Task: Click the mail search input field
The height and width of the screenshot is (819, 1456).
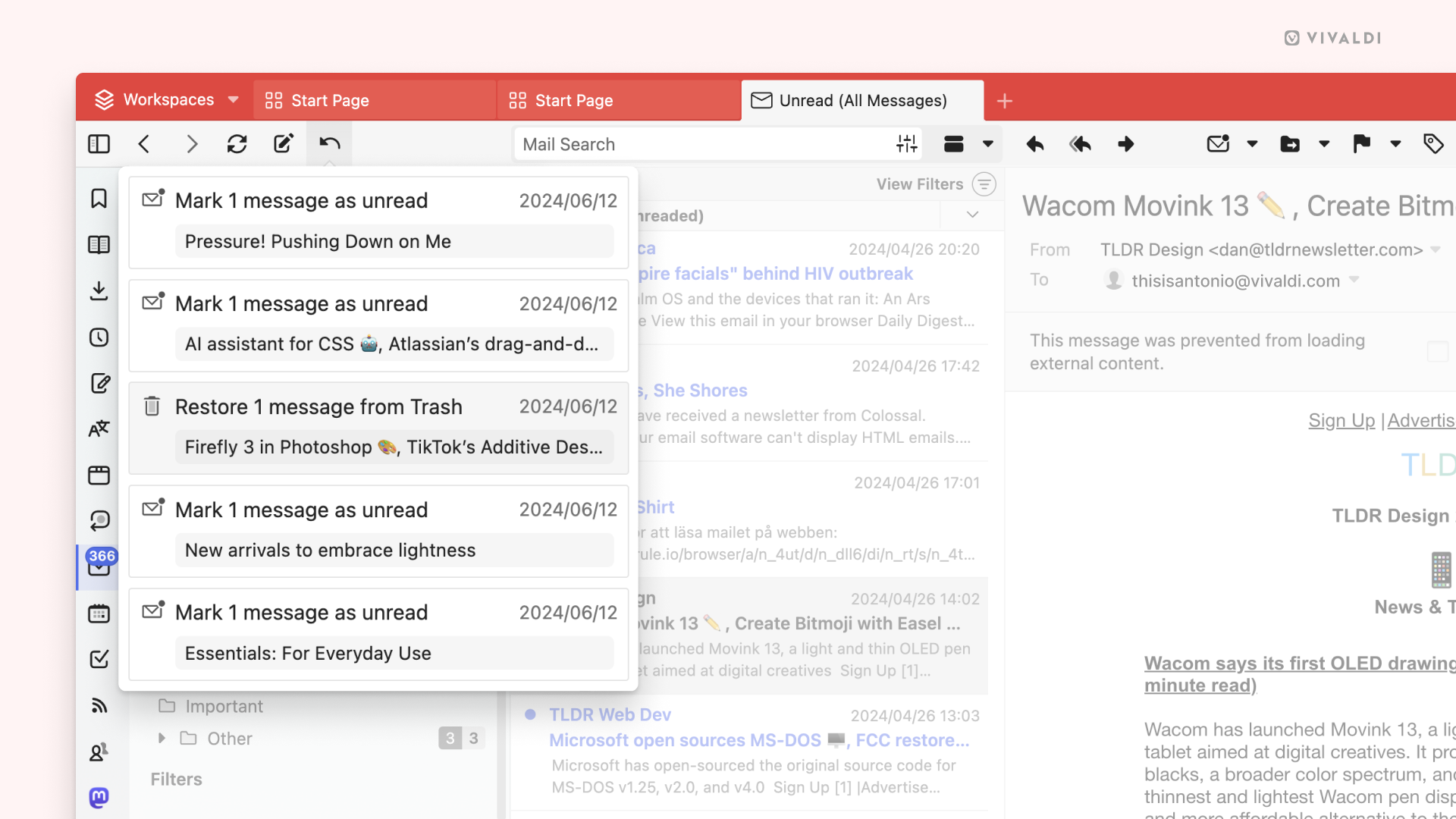Action: pyautogui.click(x=700, y=143)
